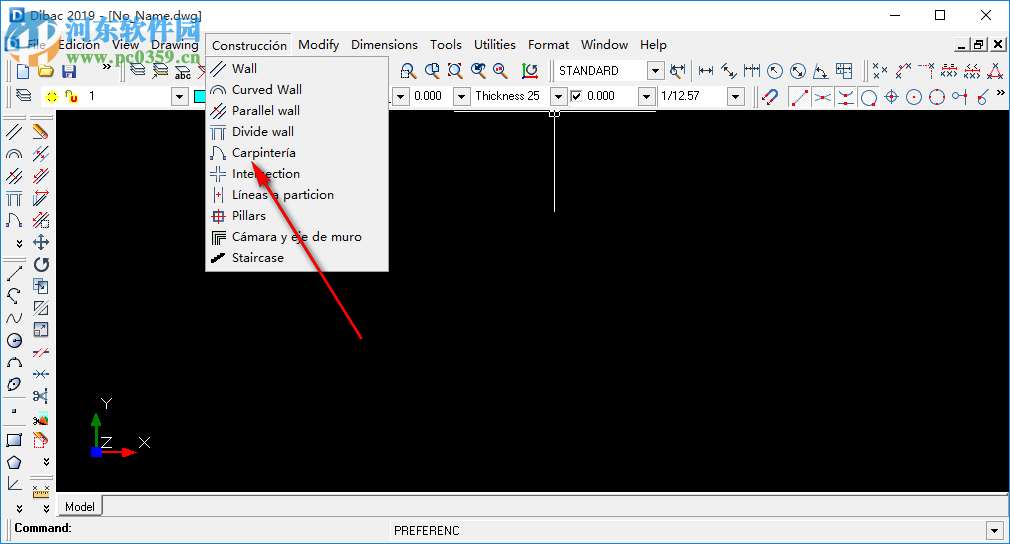This screenshot has width=1010, height=544.
Task: Select the circle drawing tool in sidebar
Action: (x=14, y=341)
